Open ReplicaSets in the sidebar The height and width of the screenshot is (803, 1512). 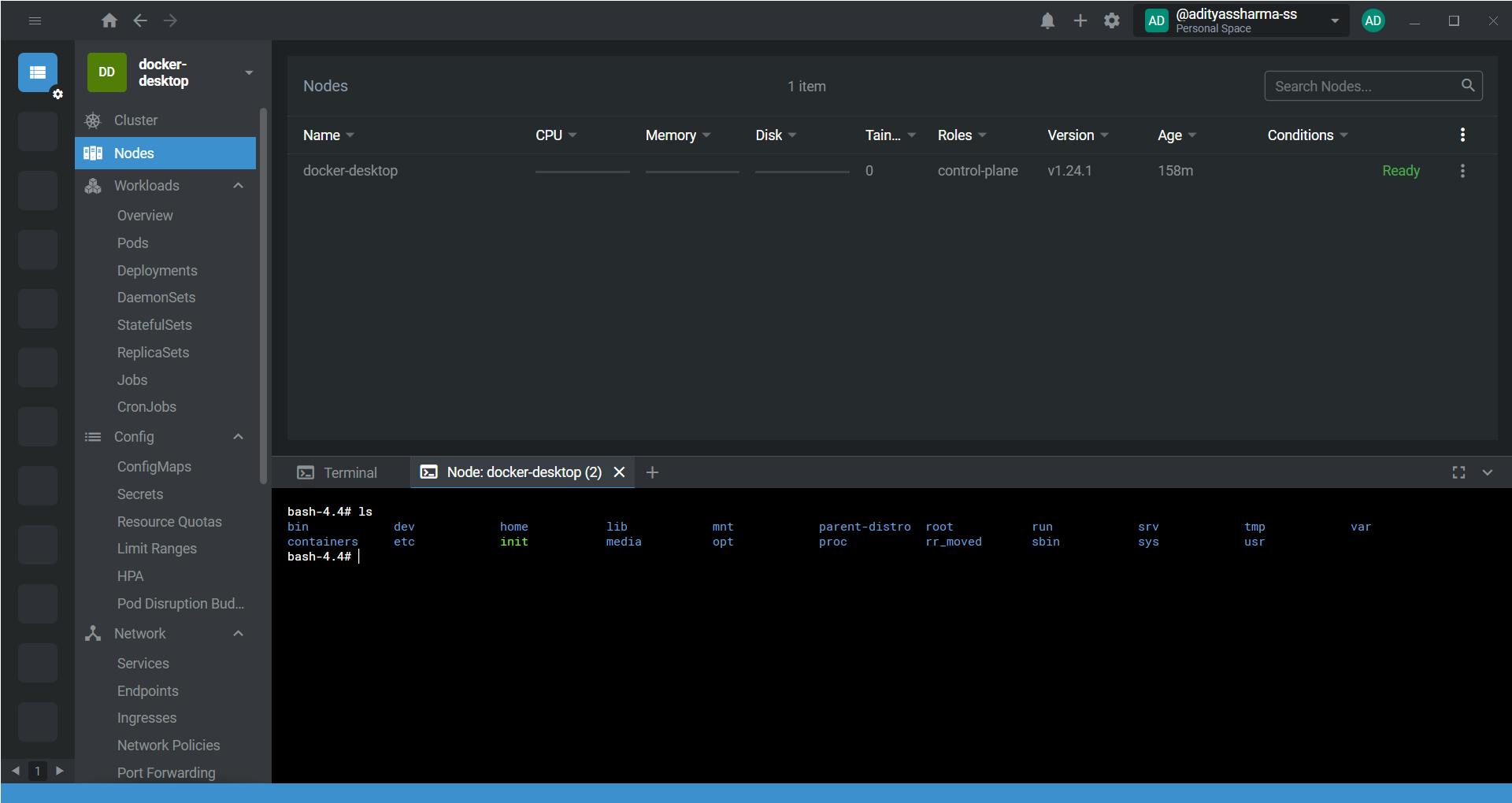click(x=153, y=353)
